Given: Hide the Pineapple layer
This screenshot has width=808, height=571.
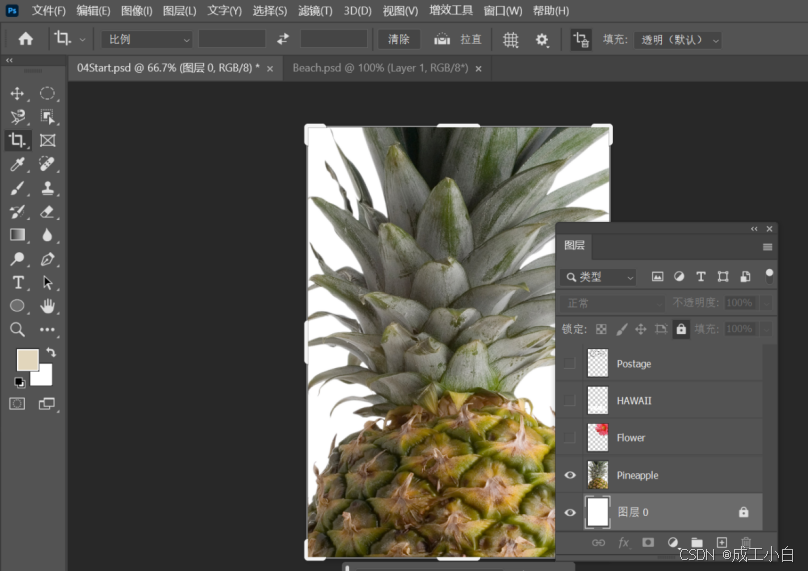Looking at the screenshot, I should [570, 475].
